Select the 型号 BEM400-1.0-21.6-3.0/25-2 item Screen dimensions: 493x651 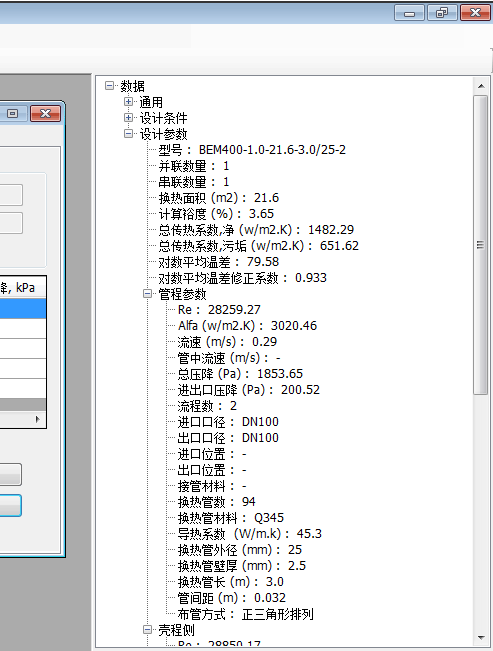point(252,150)
